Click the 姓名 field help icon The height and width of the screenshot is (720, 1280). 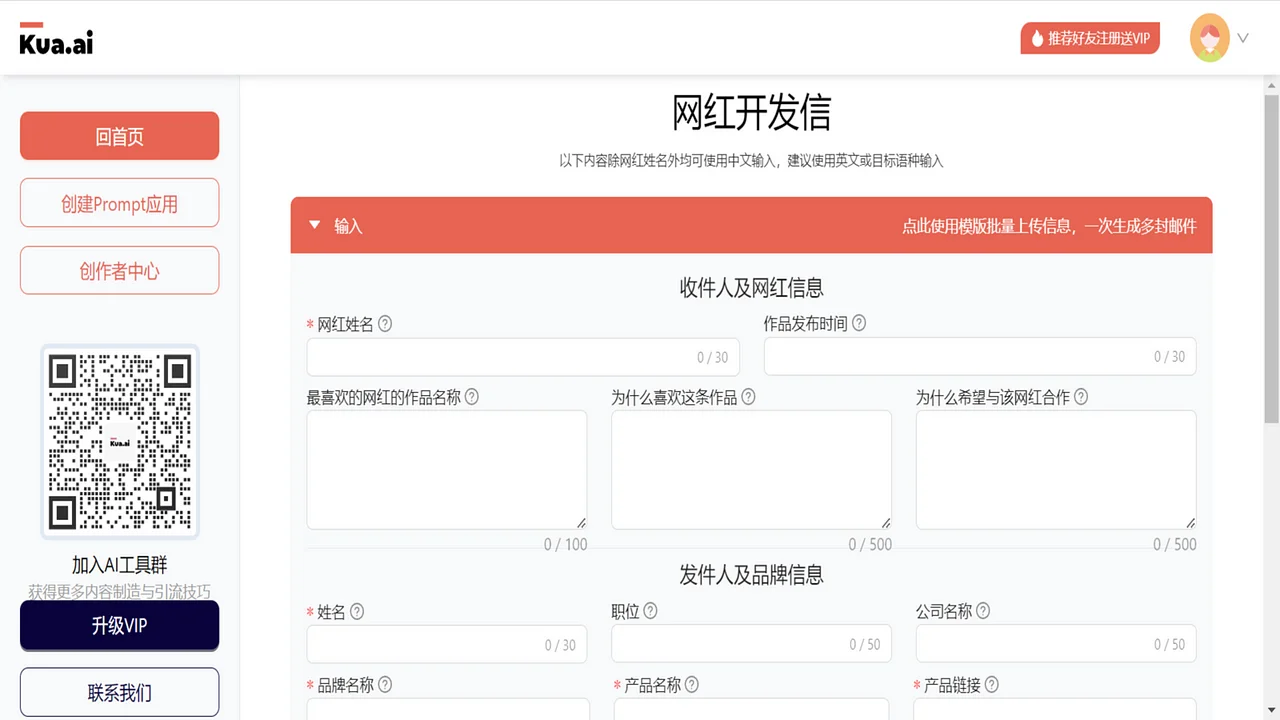point(358,611)
